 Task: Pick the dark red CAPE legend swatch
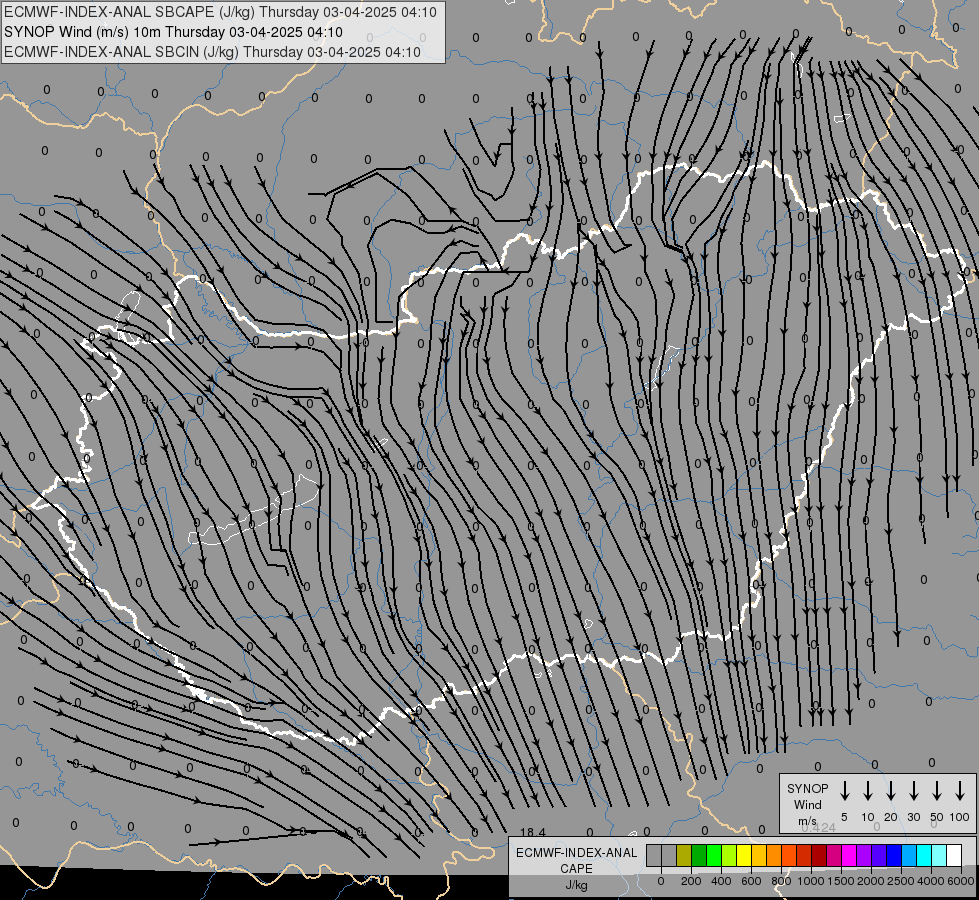819,855
